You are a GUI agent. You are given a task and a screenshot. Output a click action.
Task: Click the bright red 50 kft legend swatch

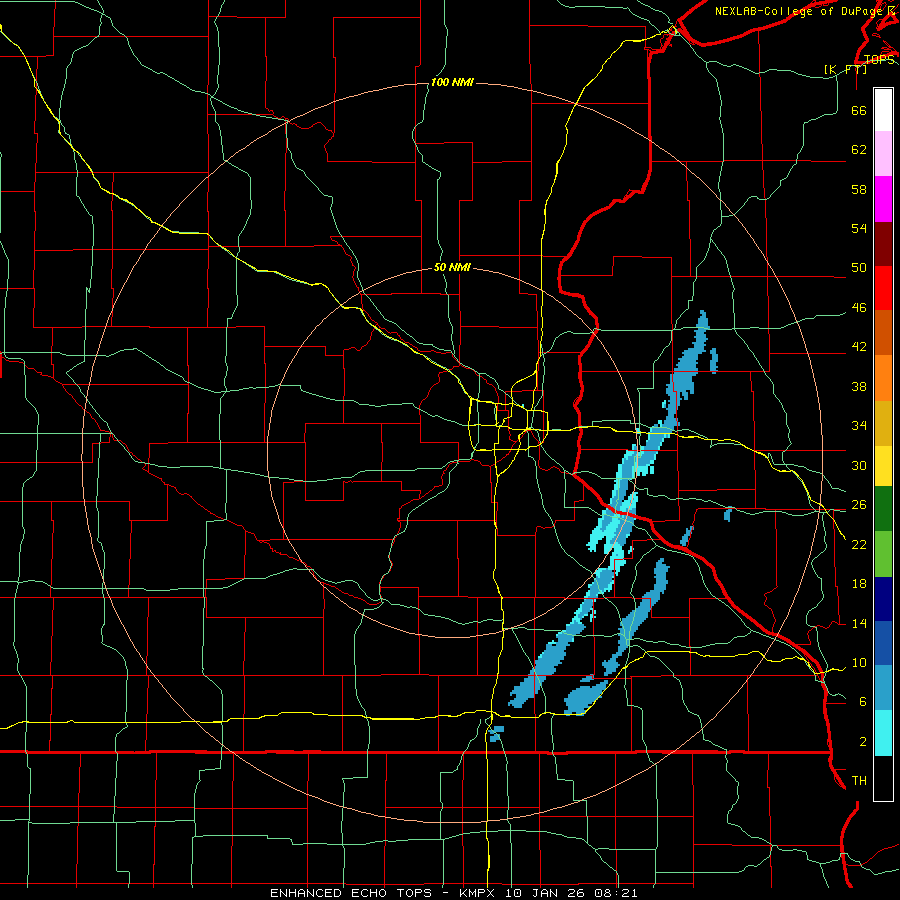click(883, 288)
